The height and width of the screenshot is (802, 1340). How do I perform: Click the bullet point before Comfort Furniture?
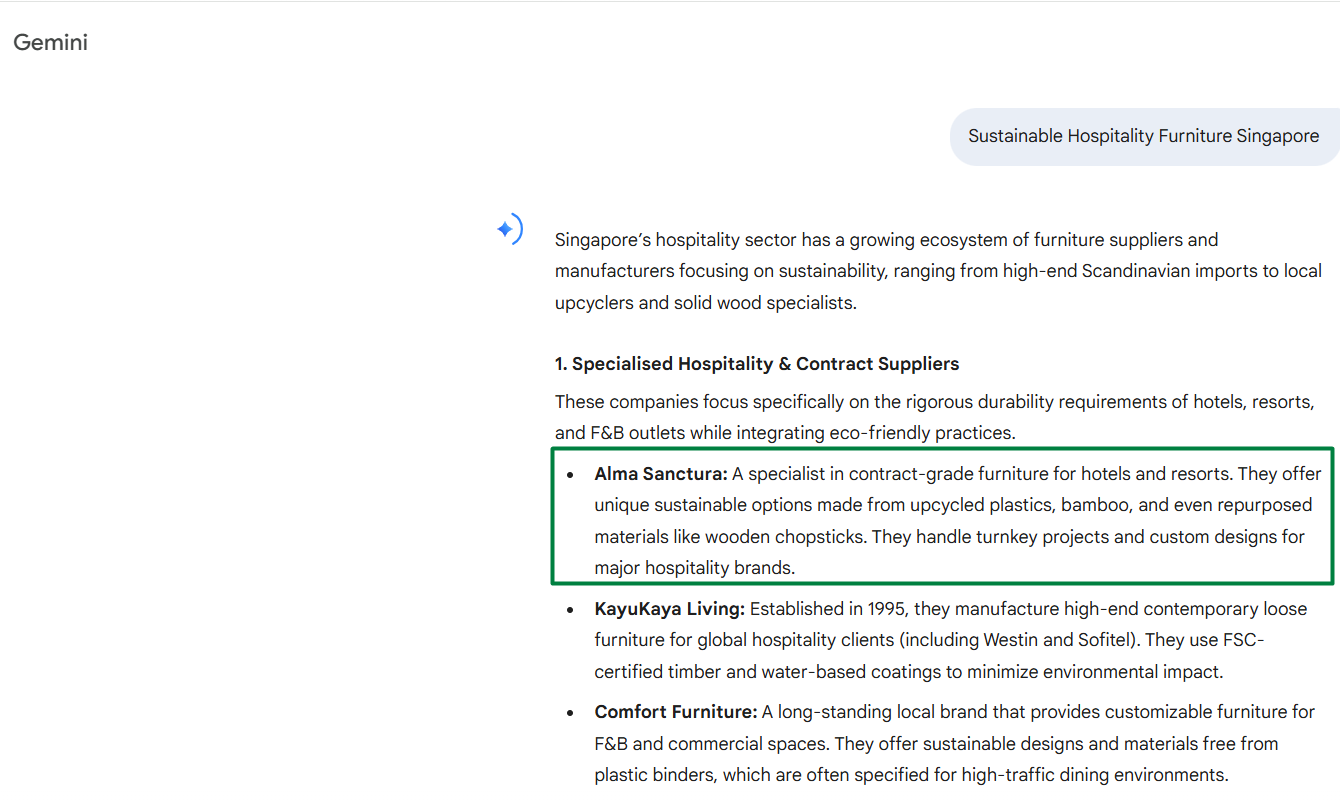pos(570,713)
